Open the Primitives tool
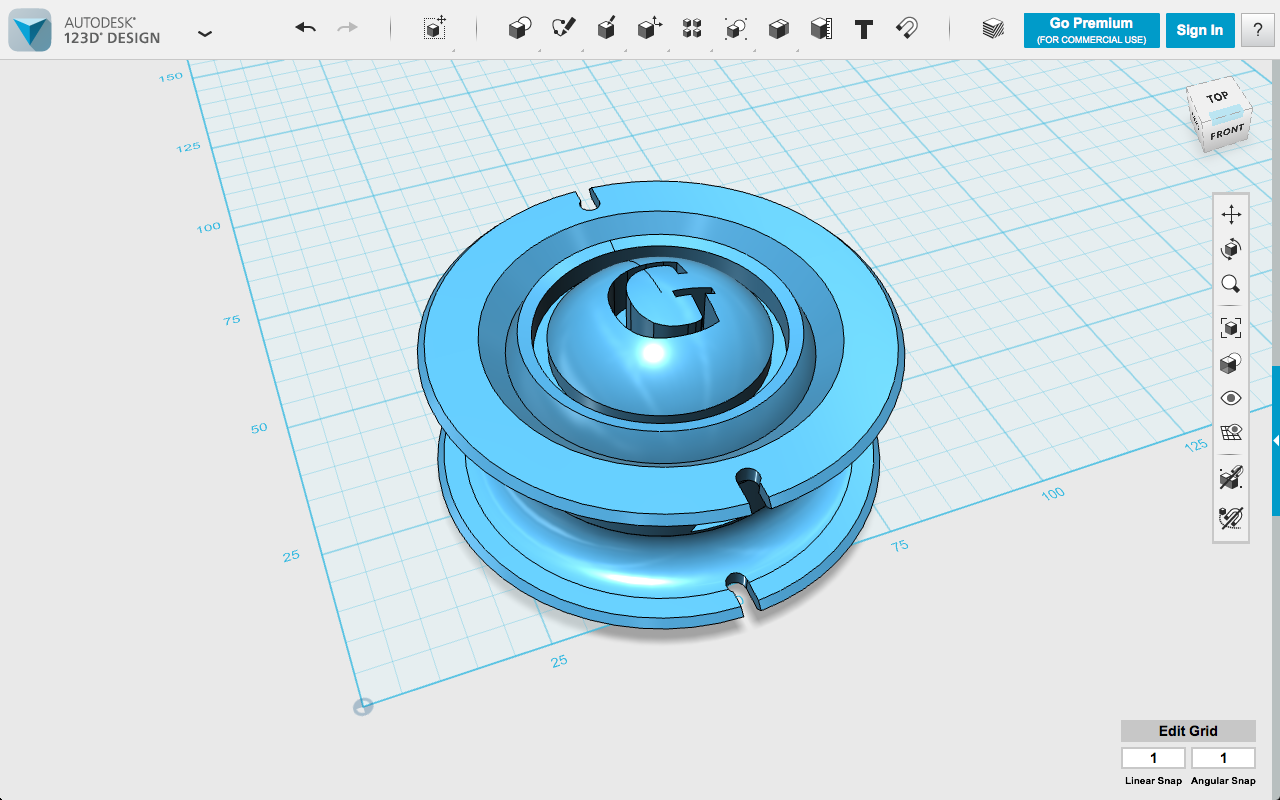The width and height of the screenshot is (1280, 800). (519, 29)
